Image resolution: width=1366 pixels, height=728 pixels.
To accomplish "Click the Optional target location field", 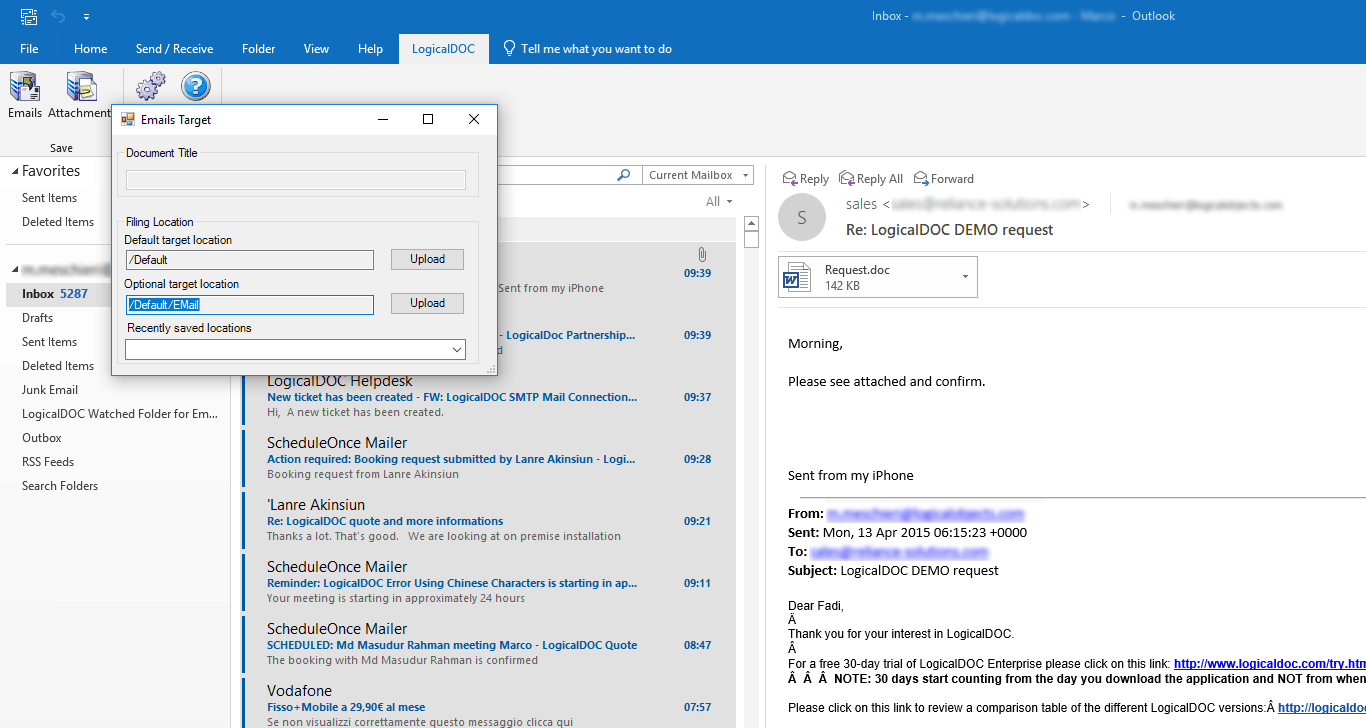I will (x=249, y=304).
